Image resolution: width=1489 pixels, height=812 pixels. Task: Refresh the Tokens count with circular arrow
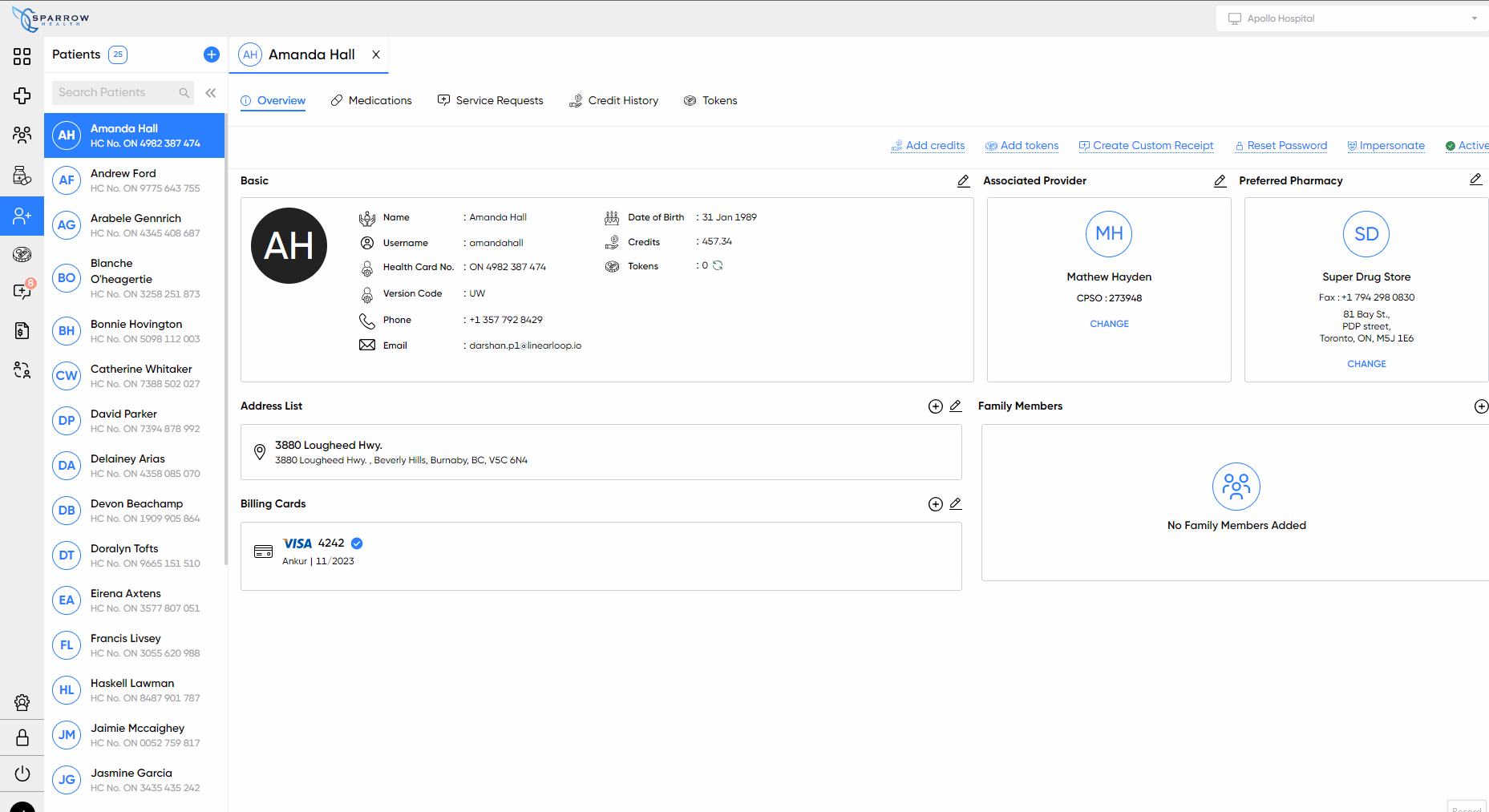point(718,265)
